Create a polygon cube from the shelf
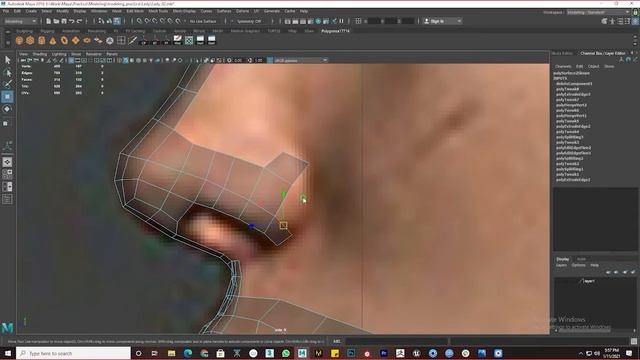 (30, 40)
